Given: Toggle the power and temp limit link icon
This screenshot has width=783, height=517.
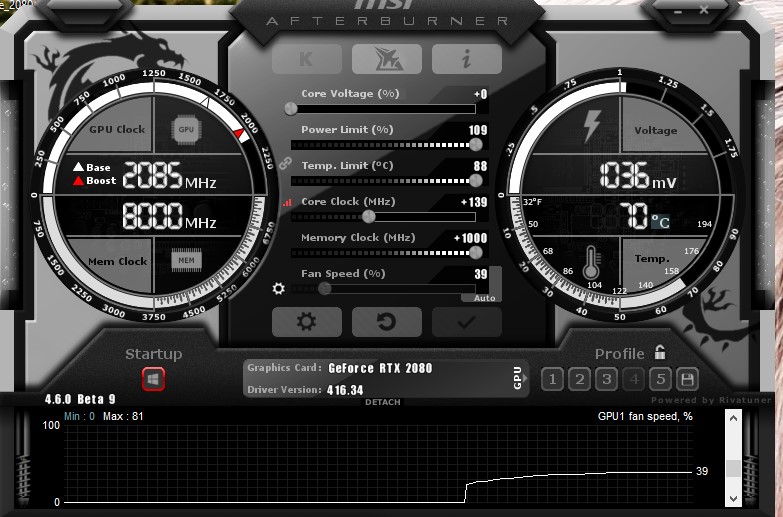Looking at the screenshot, I should tap(285, 163).
